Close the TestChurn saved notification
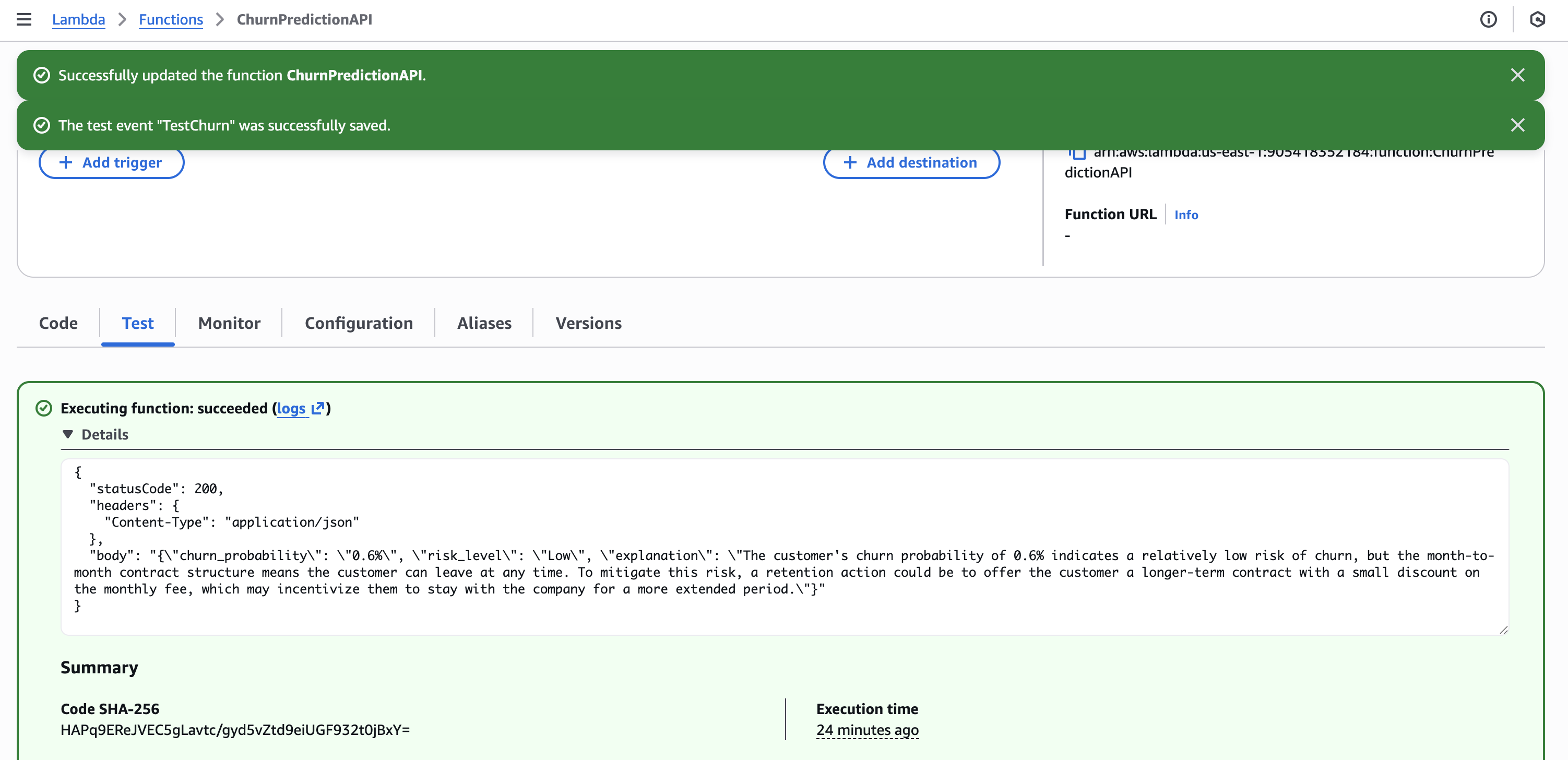Image resolution: width=1568 pixels, height=760 pixels. pyautogui.click(x=1517, y=125)
